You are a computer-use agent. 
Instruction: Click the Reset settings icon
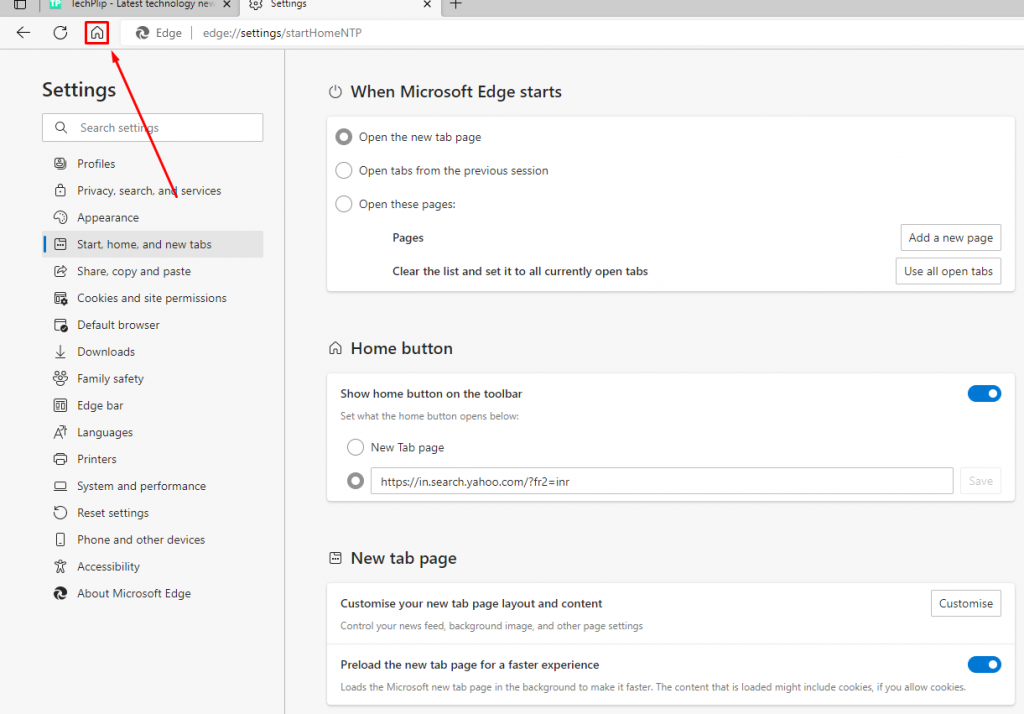[60, 513]
